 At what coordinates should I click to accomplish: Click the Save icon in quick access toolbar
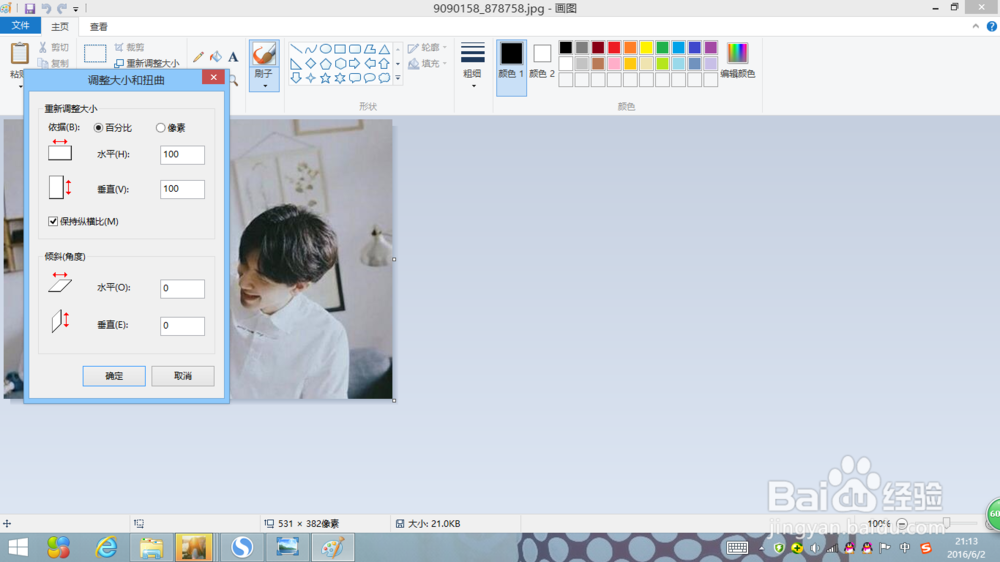[30, 9]
